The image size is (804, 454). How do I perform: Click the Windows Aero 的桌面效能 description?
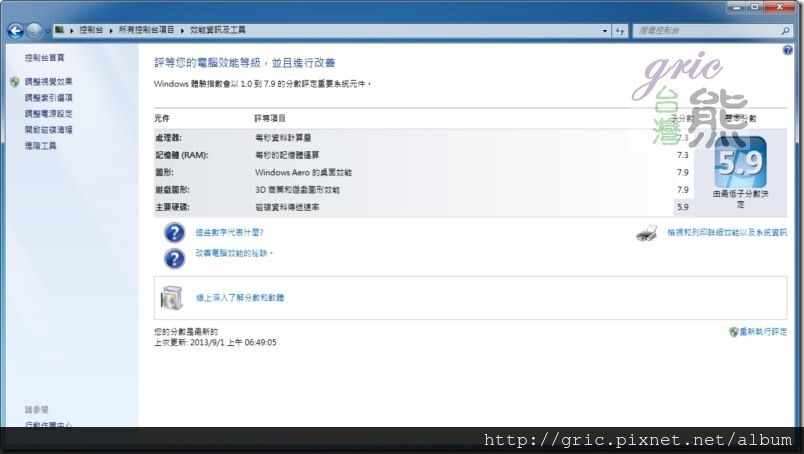pos(304,172)
